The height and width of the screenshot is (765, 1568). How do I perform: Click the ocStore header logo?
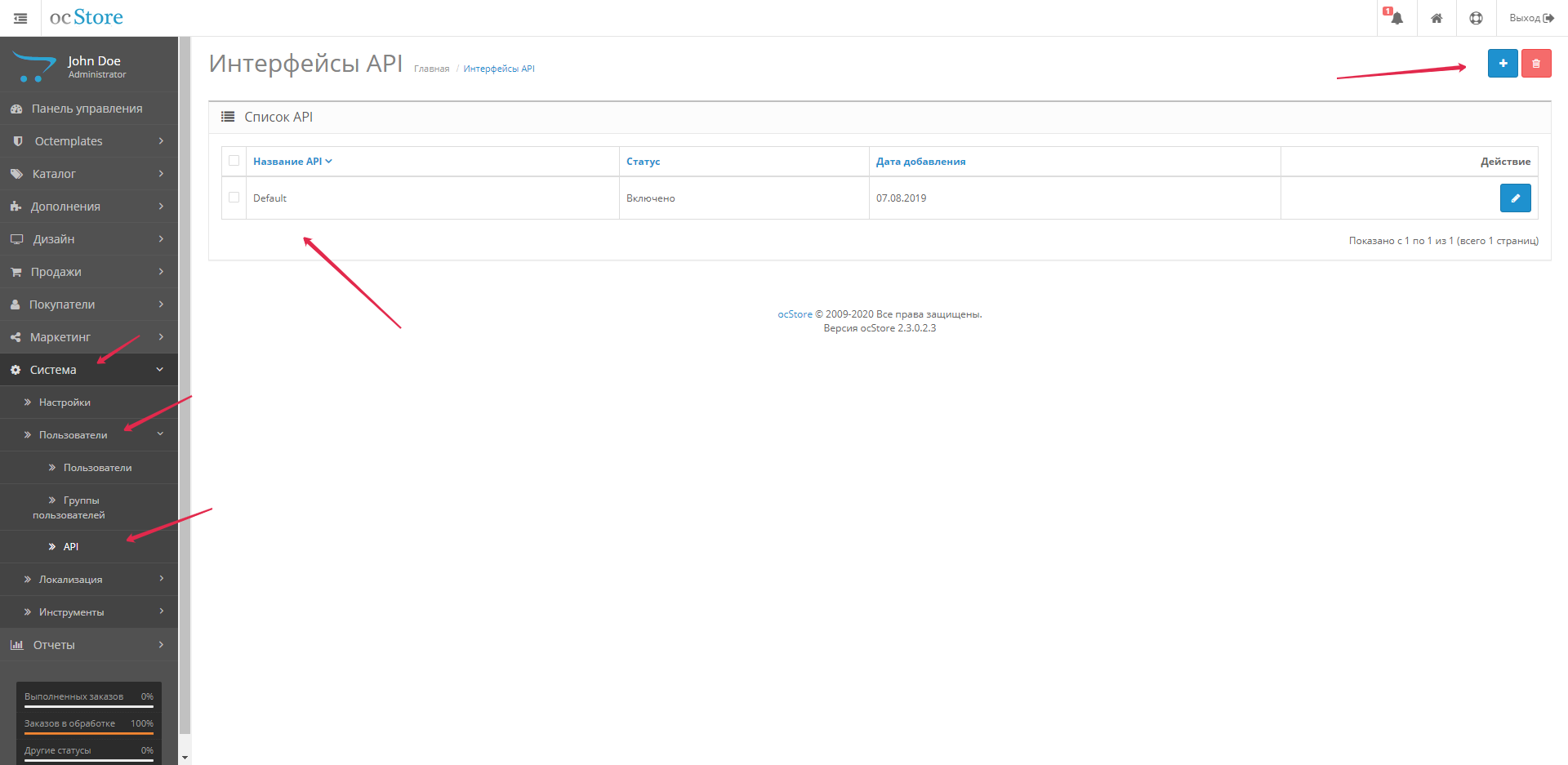[86, 17]
